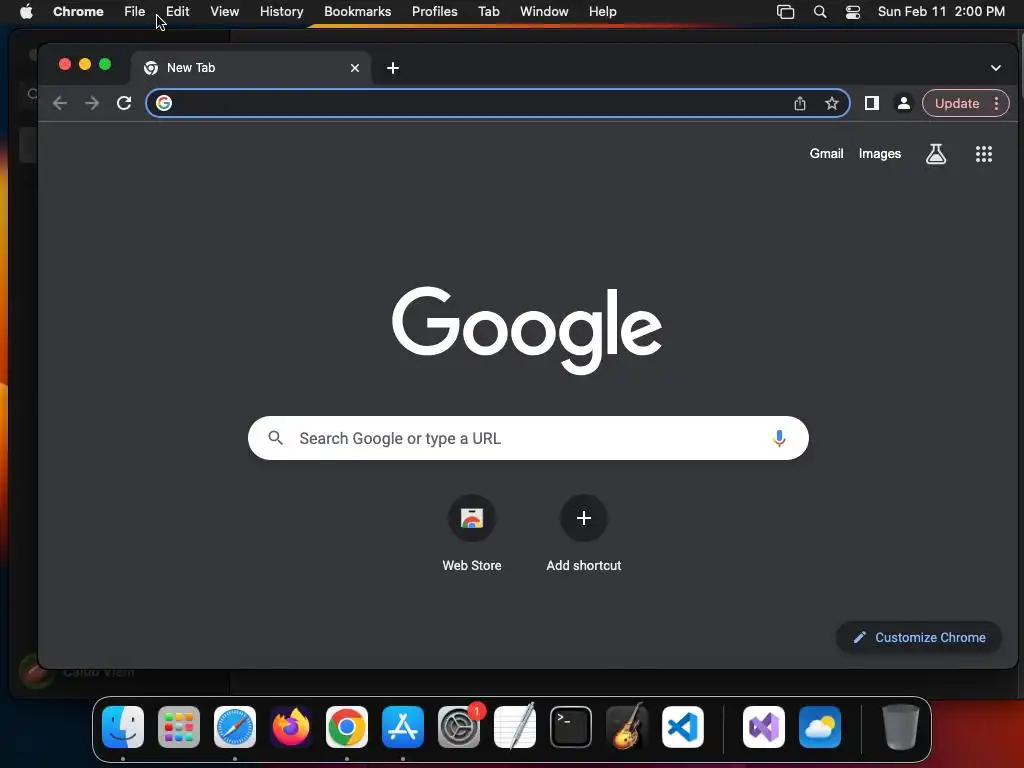
Task: Expand the tab search chevron
Action: click(995, 68)
